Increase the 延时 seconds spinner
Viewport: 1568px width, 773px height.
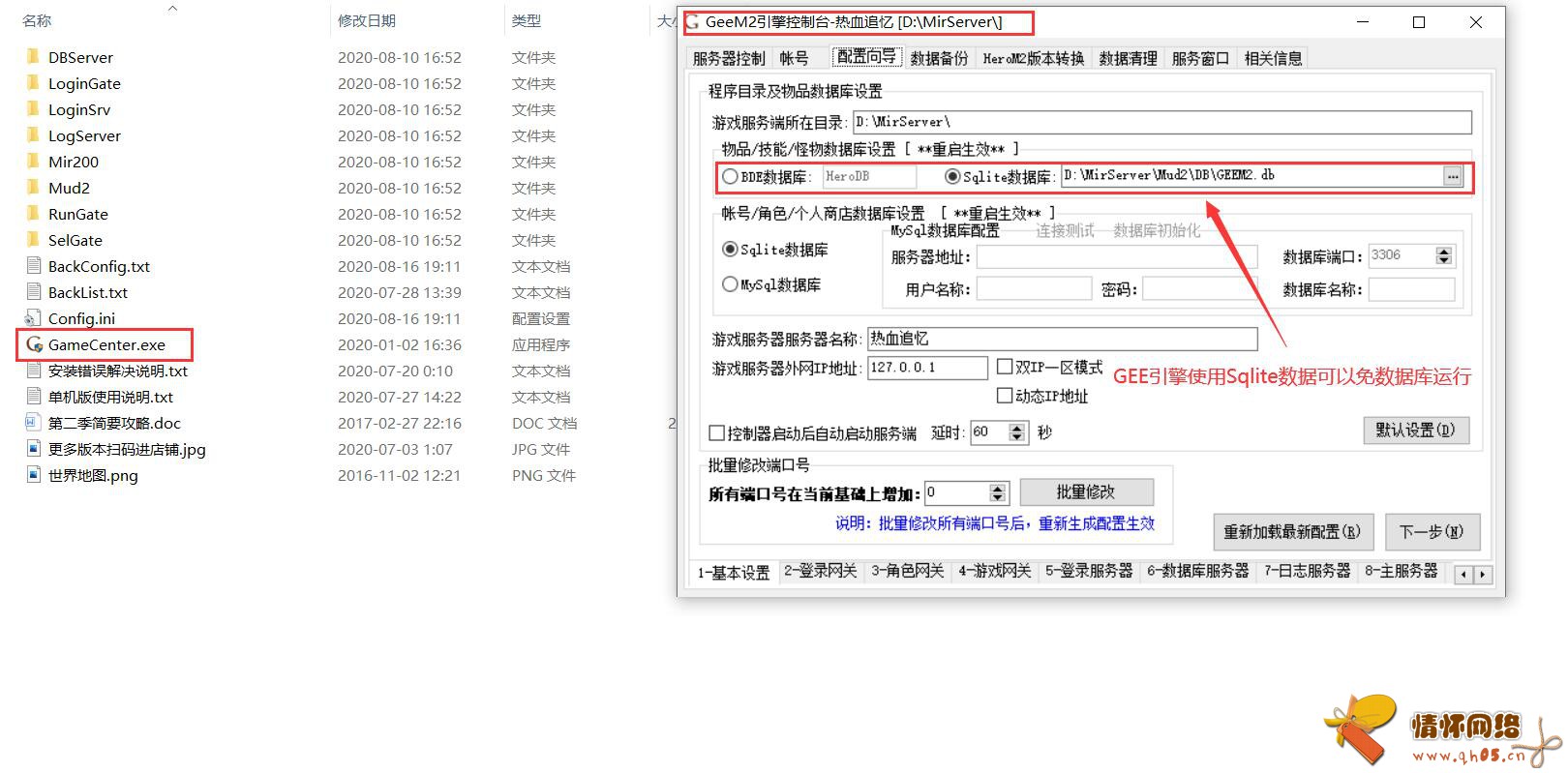tap(1016, 428)
